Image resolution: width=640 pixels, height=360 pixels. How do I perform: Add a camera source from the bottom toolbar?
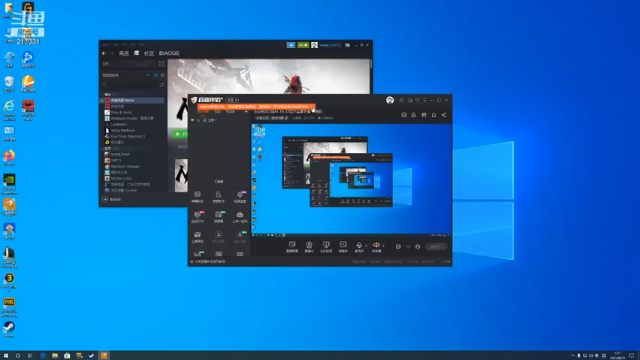pos(309,247)
